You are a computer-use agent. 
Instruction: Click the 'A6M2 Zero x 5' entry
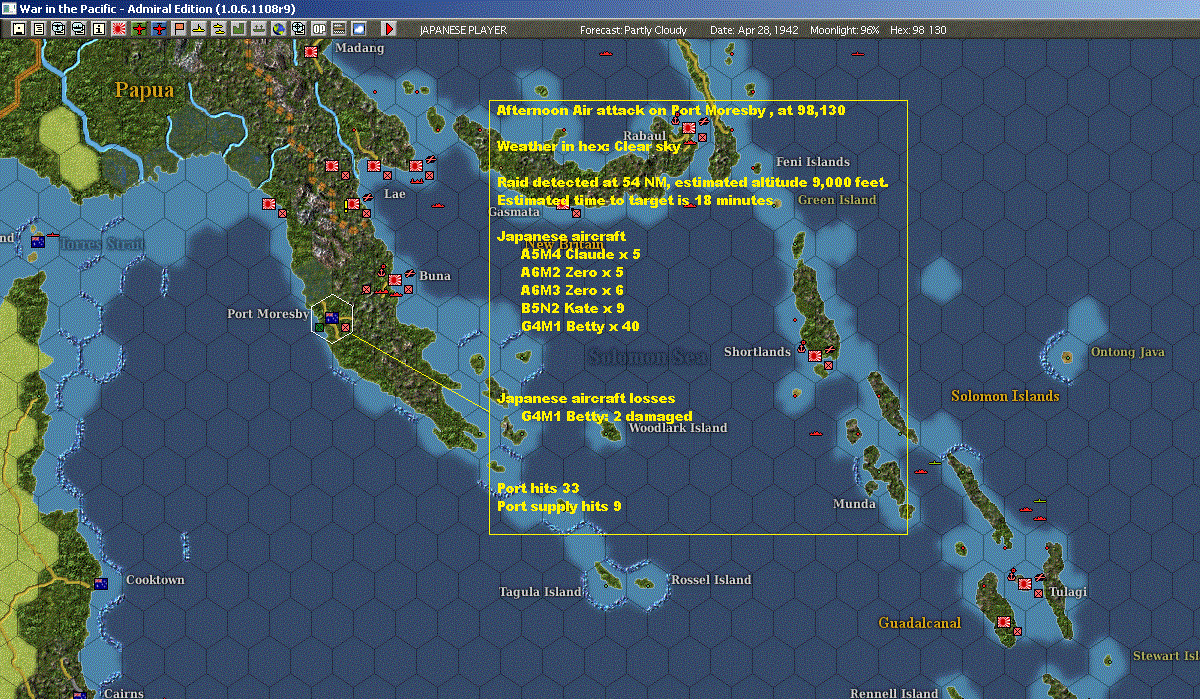572,272
